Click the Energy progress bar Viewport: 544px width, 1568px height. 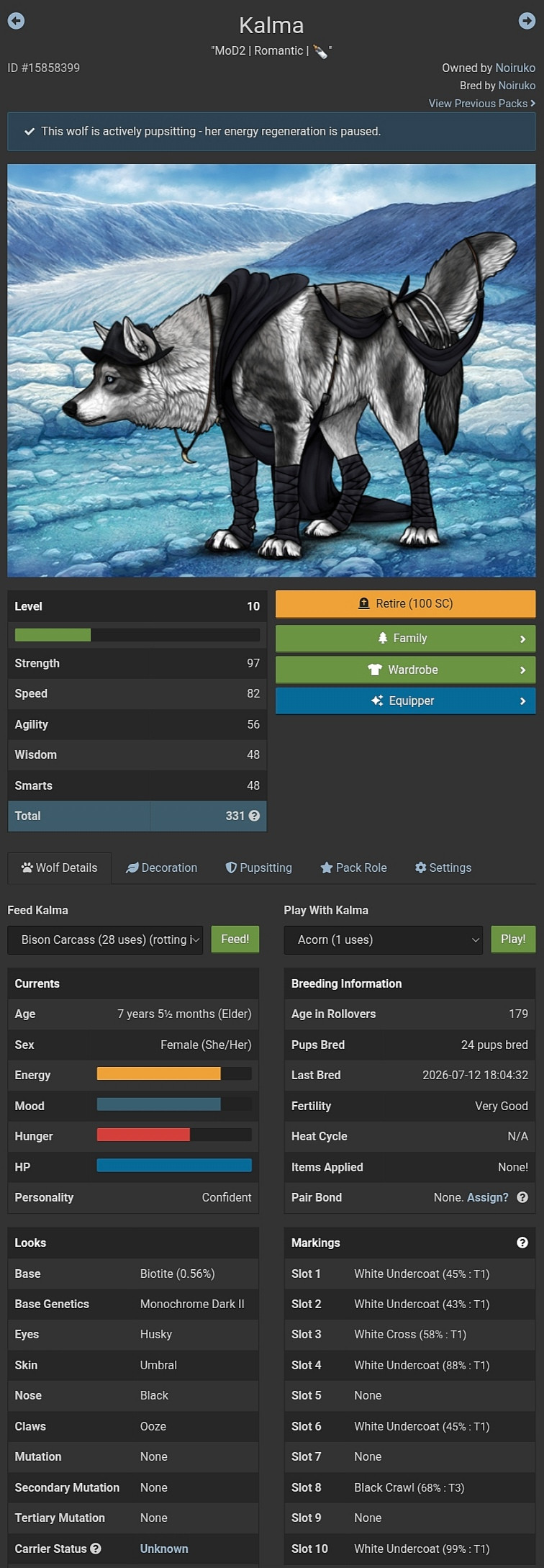[x=174, y=1073]
